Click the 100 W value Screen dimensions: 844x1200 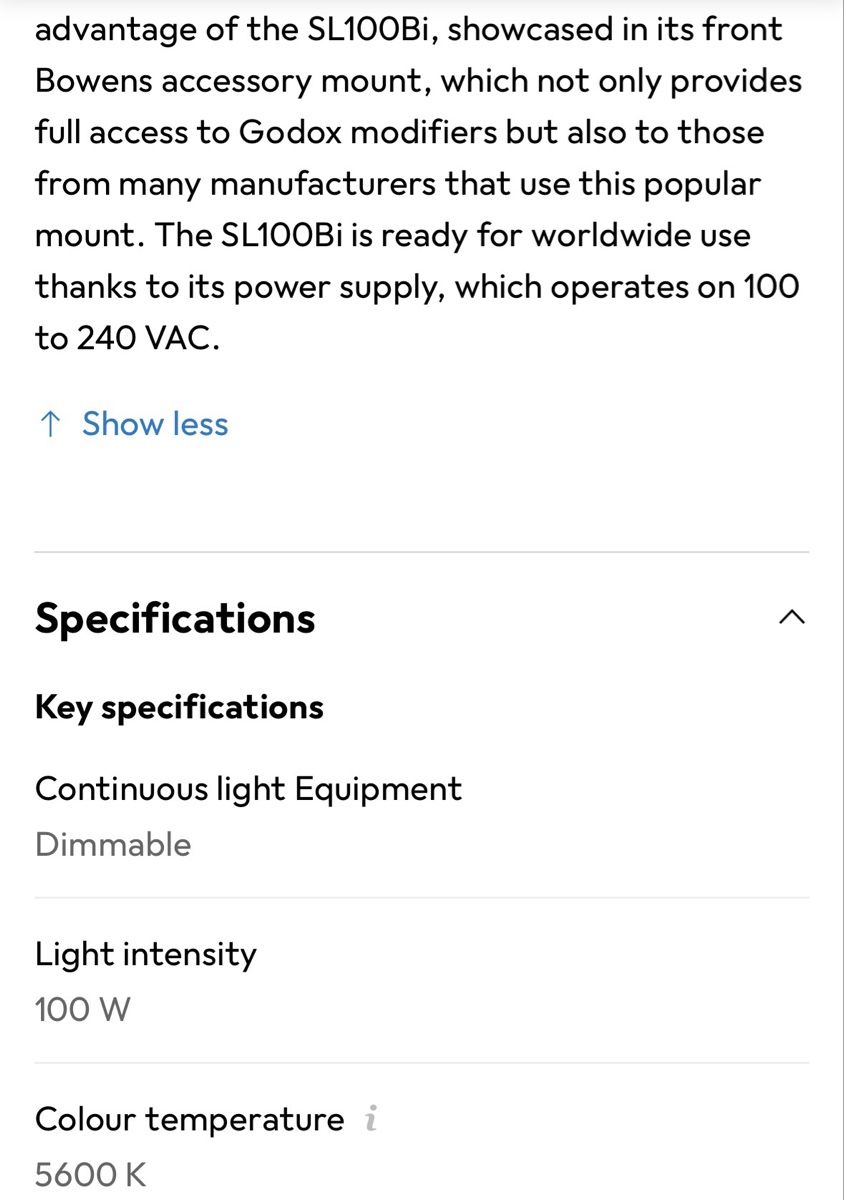coord(83,1009)
